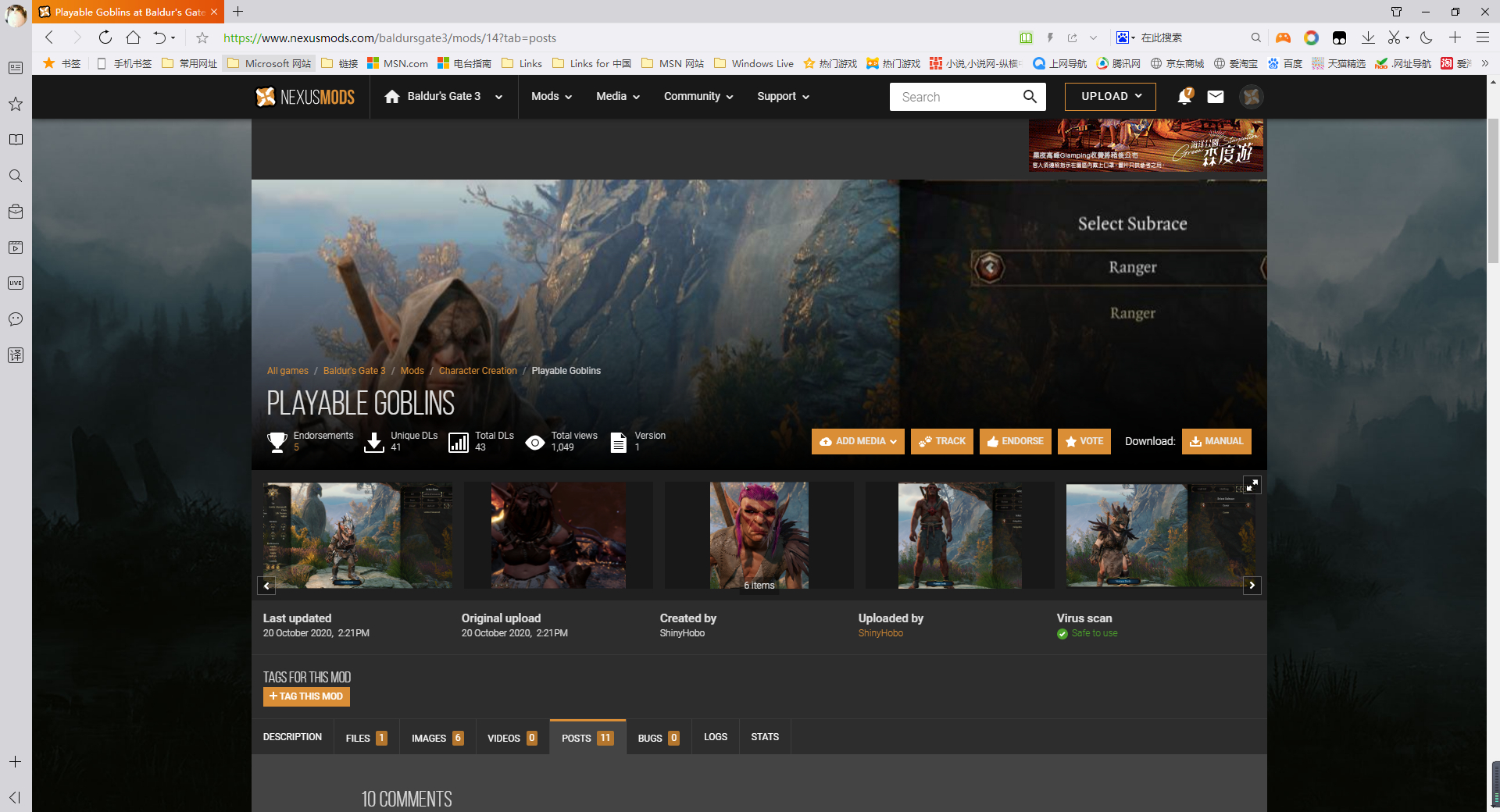This screenshot has width=1500, height=812.
Task: Open the game controller extension icon
Action: coord(1283,37)
